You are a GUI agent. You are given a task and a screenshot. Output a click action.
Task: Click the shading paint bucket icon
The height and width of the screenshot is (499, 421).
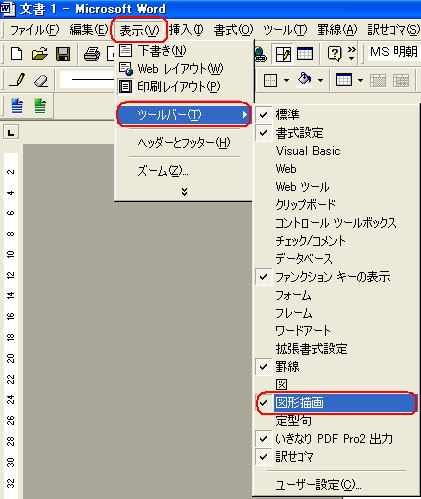305,80
